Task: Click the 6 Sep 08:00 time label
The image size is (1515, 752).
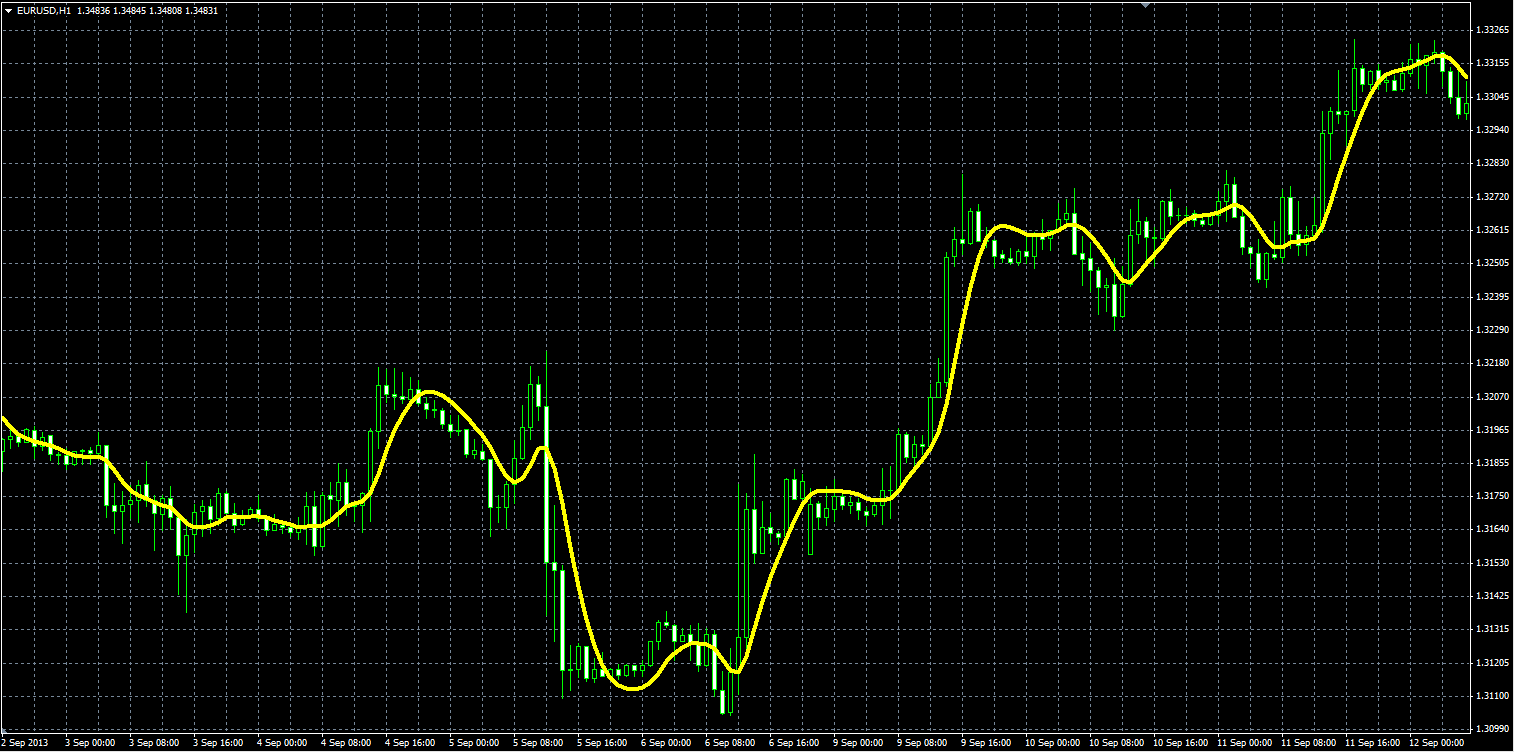Action: 729,743
